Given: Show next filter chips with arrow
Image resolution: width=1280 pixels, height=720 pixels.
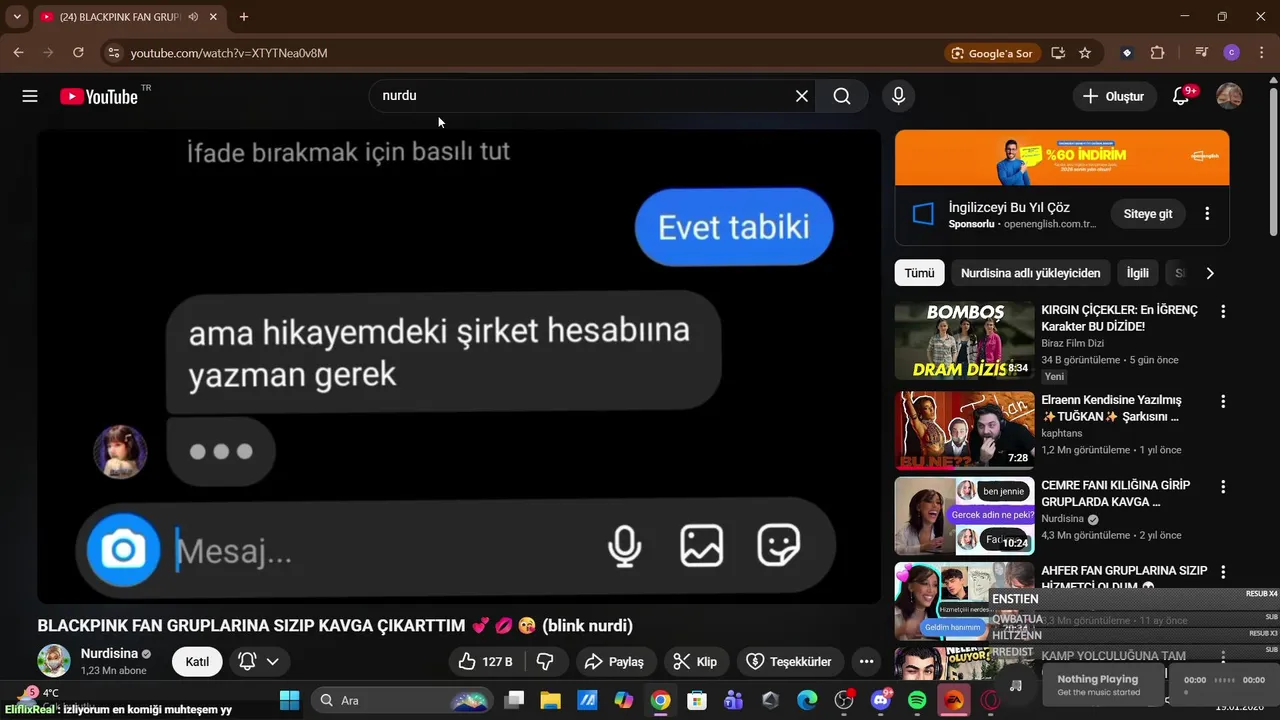Looking at the screenshot, I should click(1210, 273).
